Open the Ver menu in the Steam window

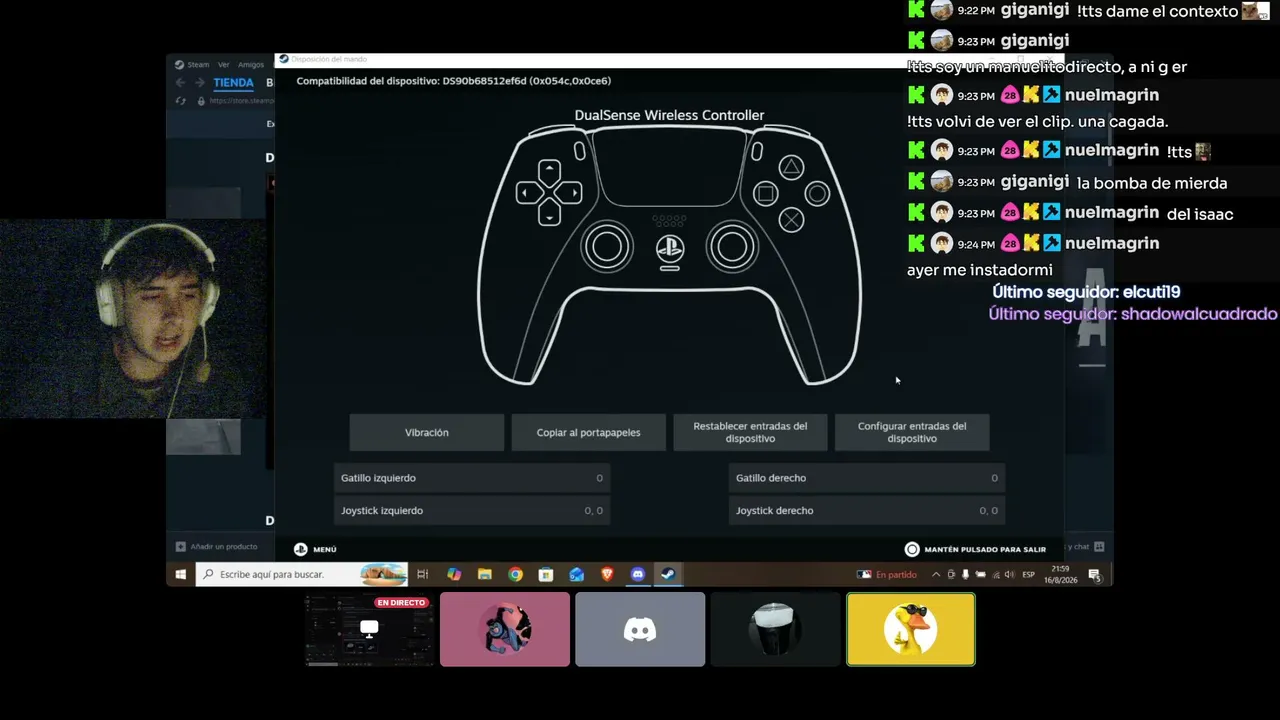[224, 65]
